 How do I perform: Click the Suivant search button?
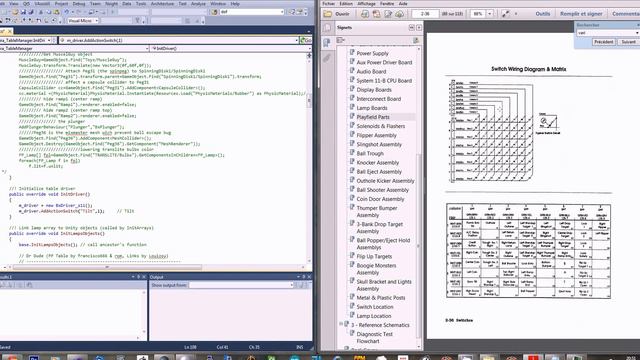628,42
